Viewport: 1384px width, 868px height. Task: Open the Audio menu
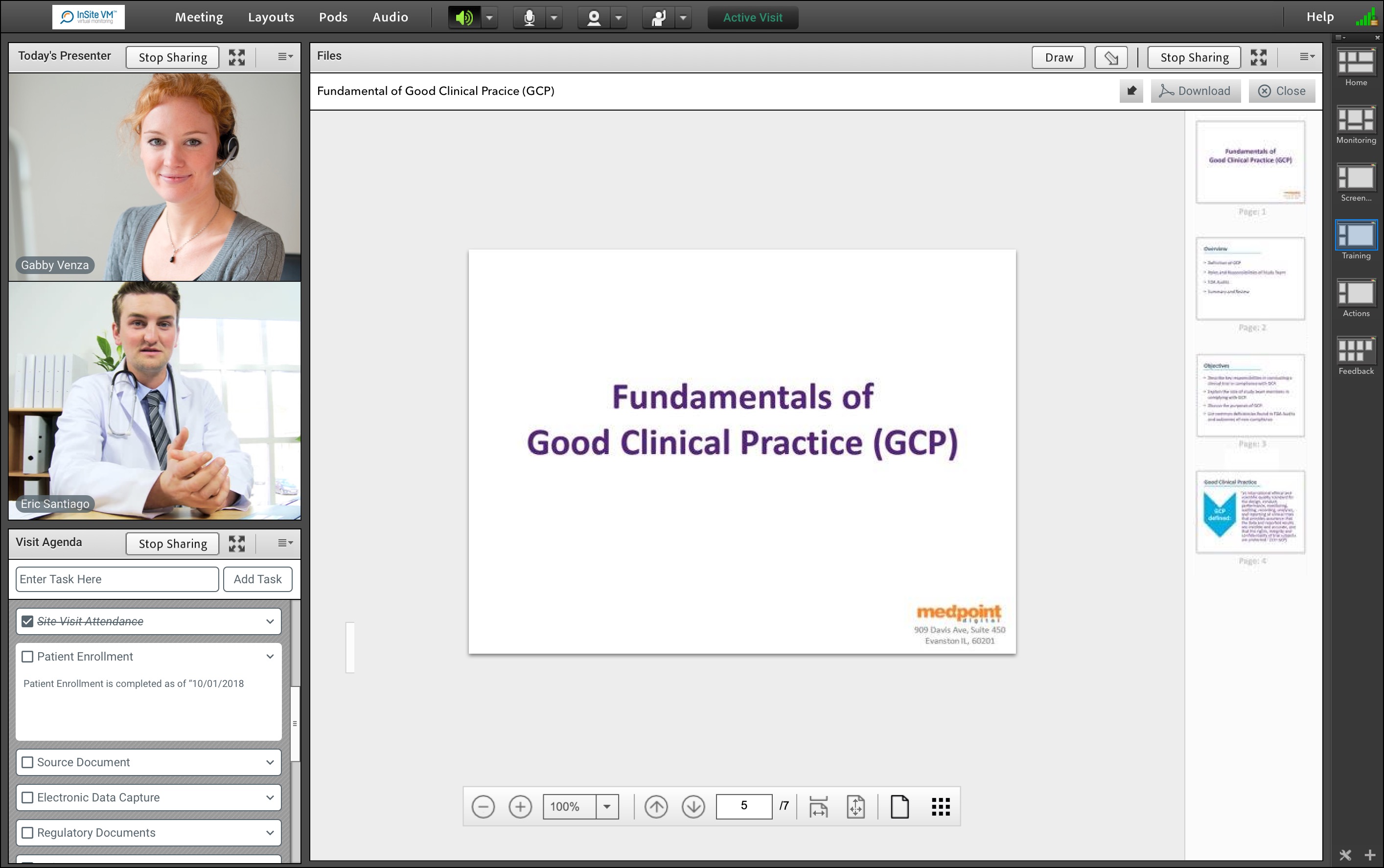coord(391,18)
